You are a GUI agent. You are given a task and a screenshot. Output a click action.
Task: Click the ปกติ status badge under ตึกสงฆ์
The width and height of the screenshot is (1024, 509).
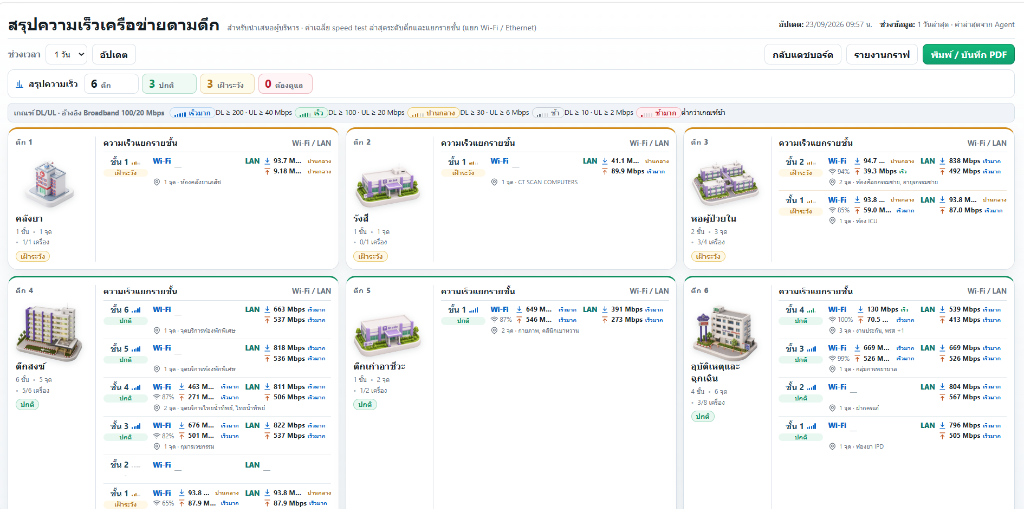click(27, 404)
